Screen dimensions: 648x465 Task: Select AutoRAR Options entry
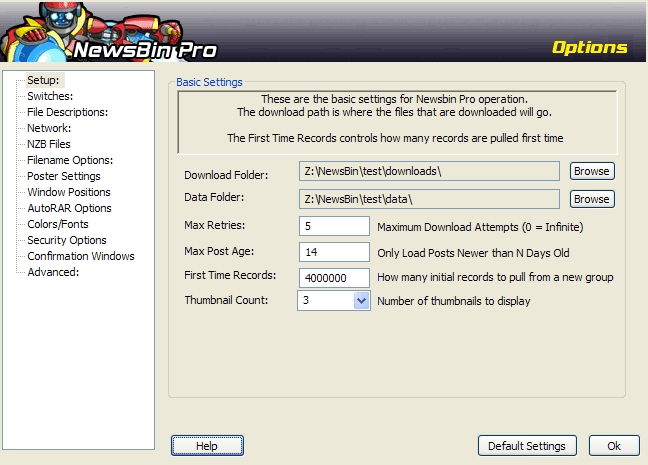point(69,208)
